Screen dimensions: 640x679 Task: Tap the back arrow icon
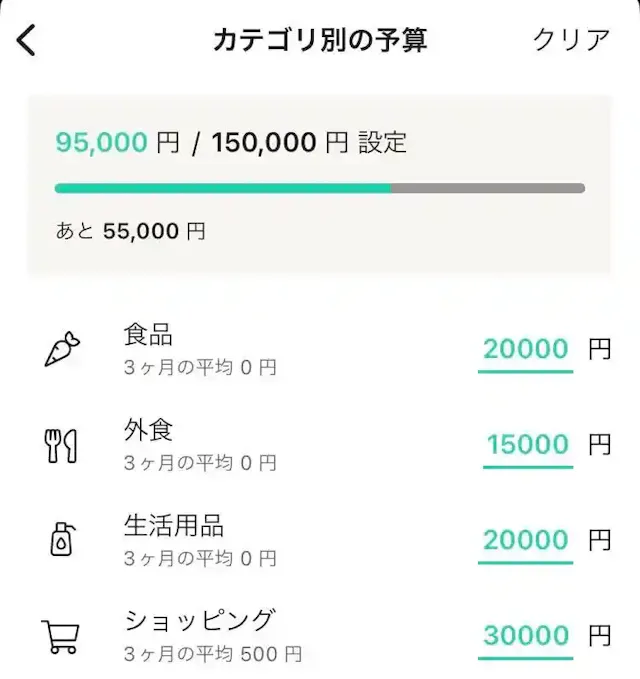pyautogui.click(x=27, y=40)
